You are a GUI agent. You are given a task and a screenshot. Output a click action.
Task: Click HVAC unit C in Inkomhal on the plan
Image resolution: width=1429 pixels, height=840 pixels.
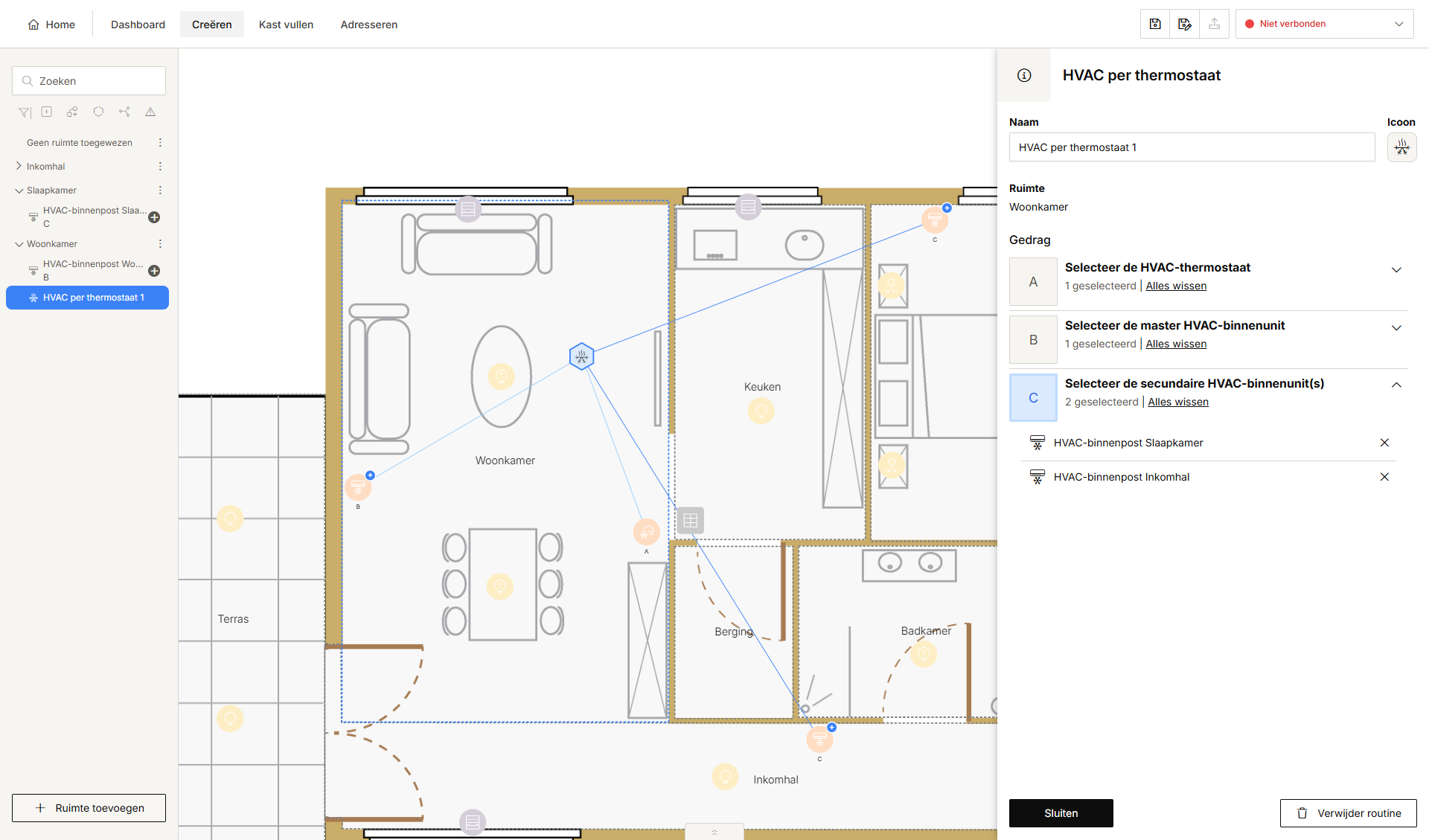point(819,740)
